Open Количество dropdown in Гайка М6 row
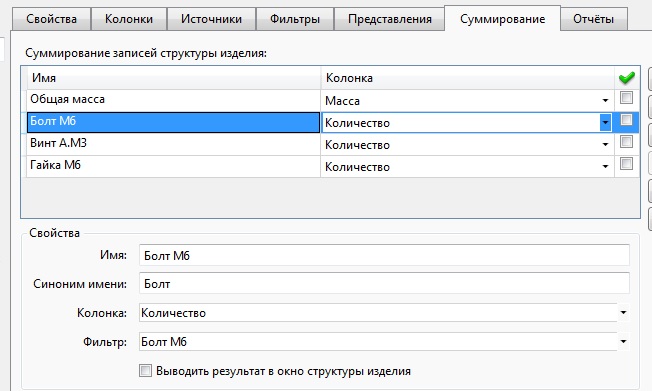 (x=605, y=167)
